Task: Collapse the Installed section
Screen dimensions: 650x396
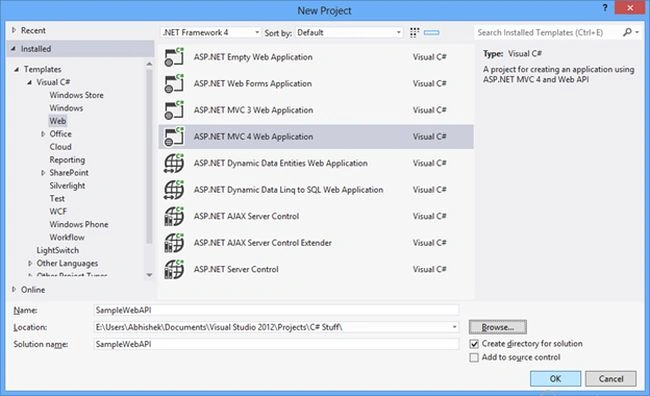Action: click(x=14, y=49)
